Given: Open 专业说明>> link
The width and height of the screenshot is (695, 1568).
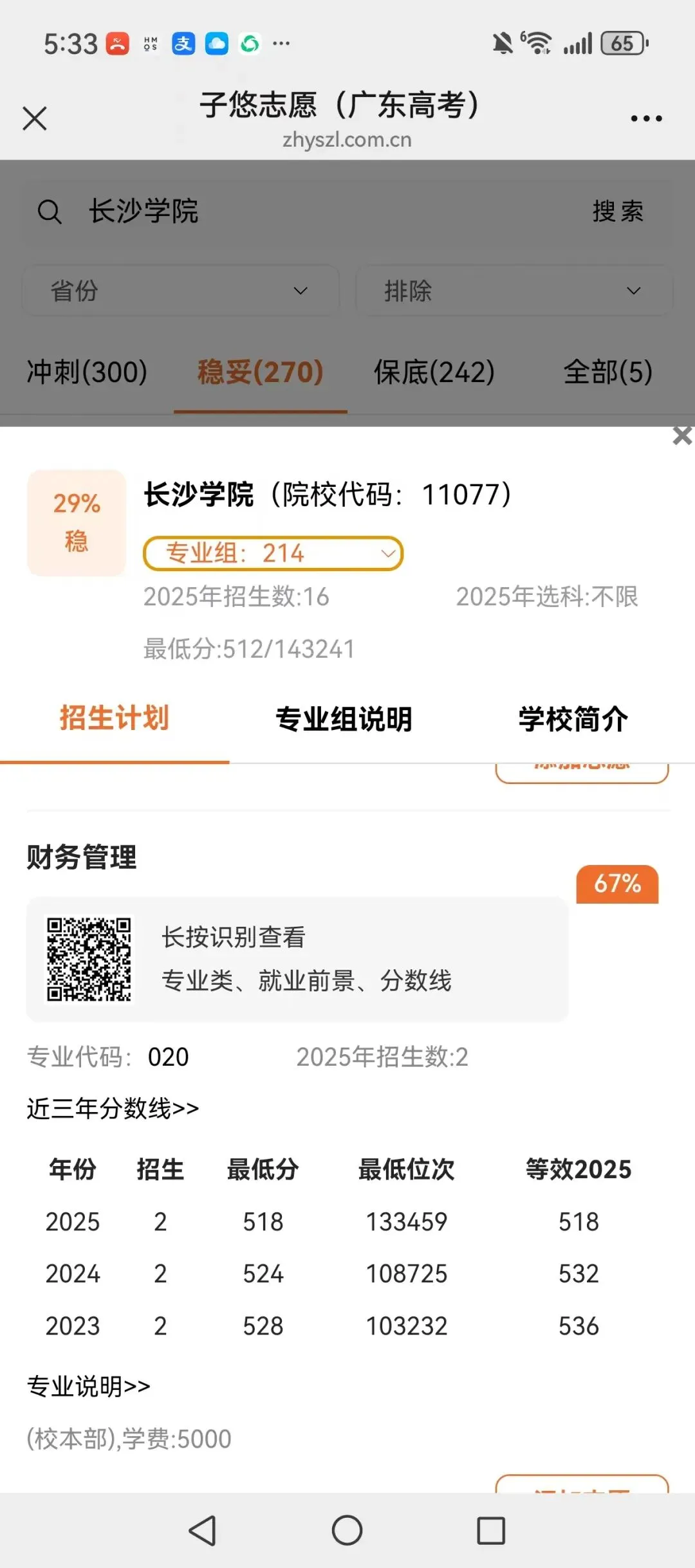Looking at the screenshot, I should click(88, 1387).
